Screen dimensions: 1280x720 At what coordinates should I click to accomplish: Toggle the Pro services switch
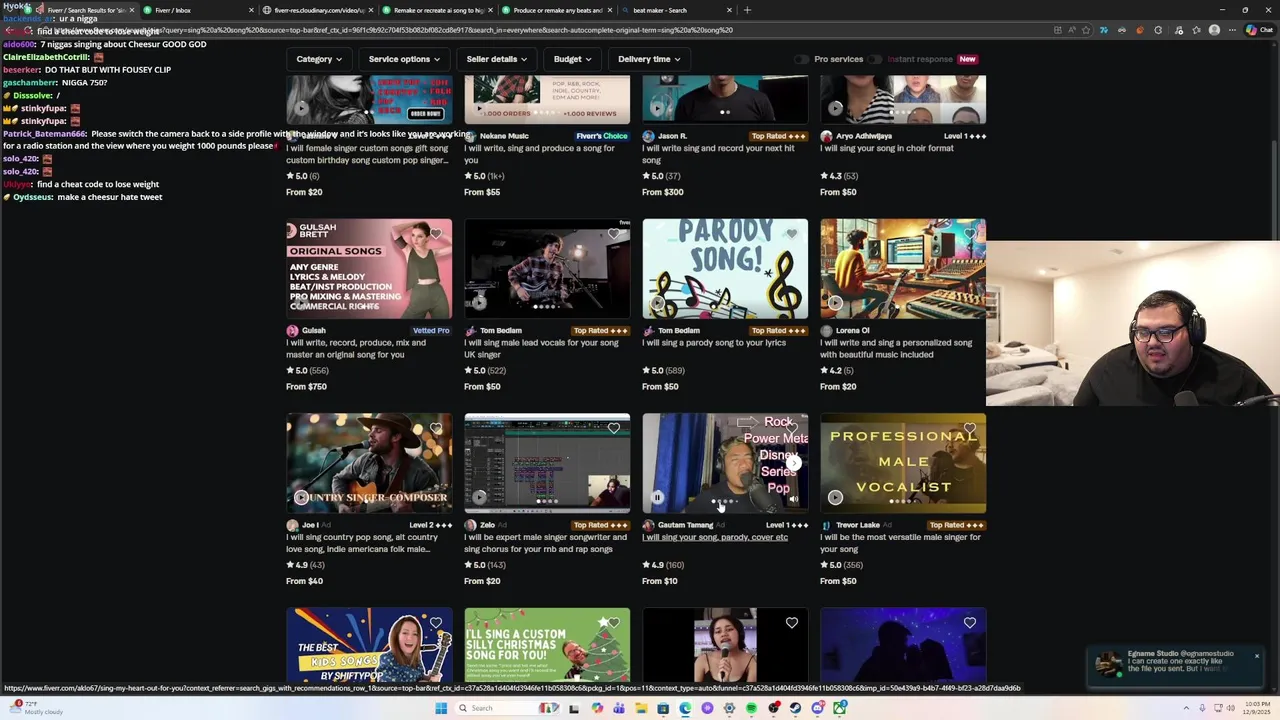click(802, 59)
